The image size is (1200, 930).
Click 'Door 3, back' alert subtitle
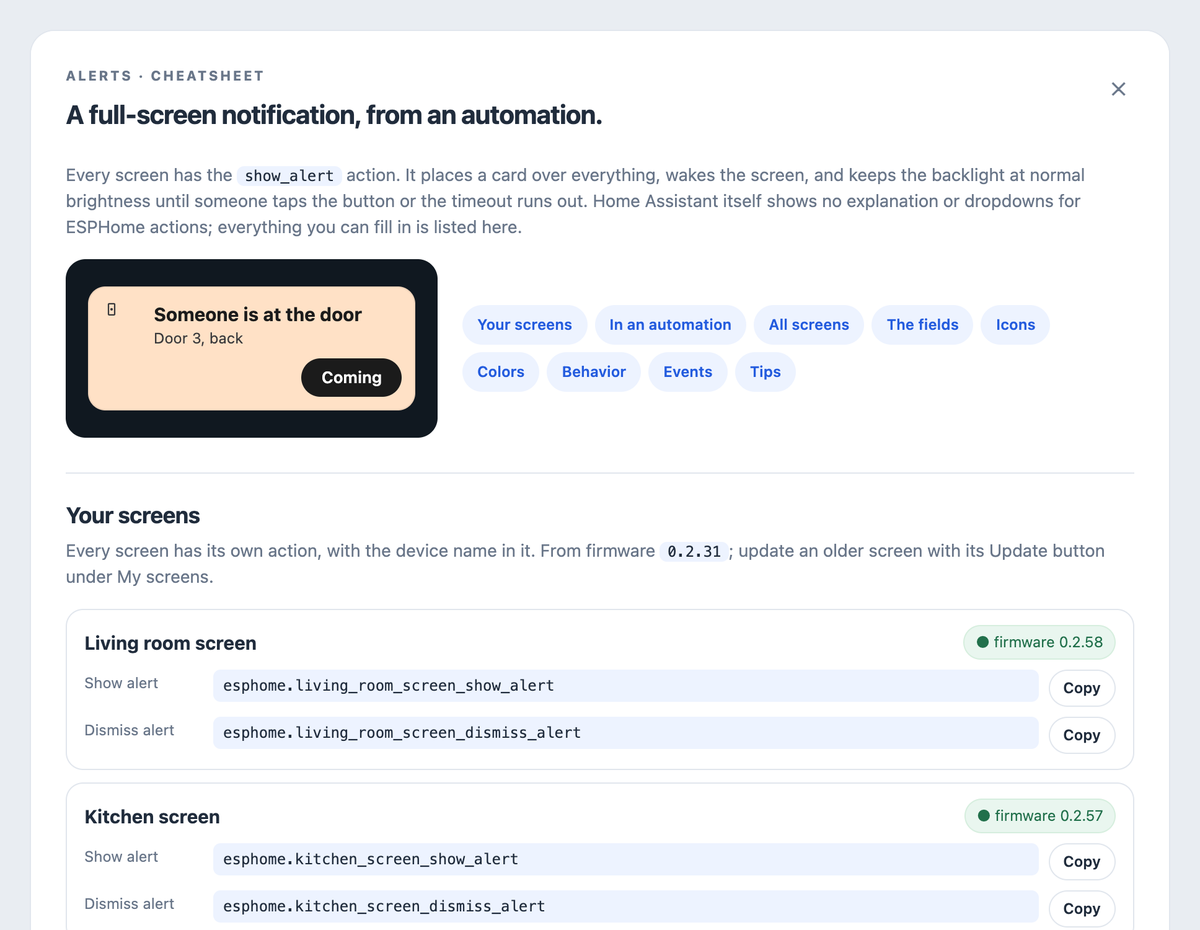(x=198, y=338)
